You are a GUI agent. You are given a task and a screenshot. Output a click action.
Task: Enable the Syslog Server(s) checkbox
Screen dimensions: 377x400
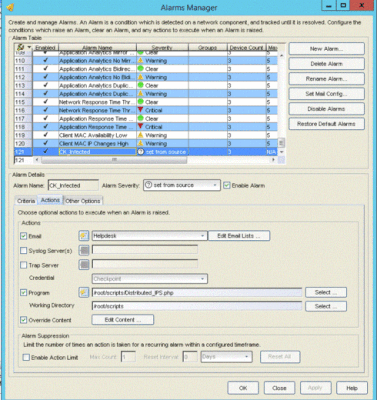point(23,250)
